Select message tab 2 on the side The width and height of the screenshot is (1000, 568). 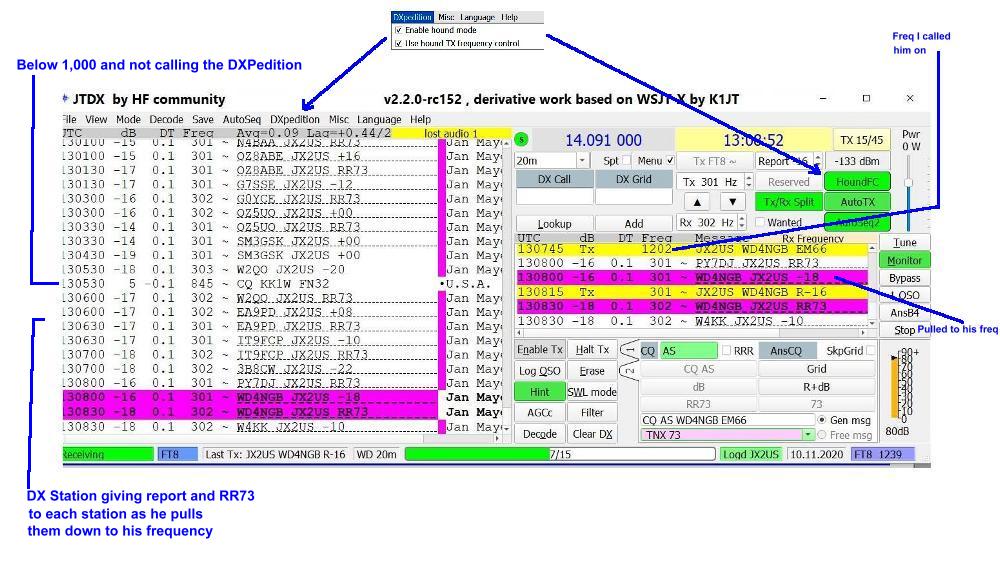click(x=629, y=371)
